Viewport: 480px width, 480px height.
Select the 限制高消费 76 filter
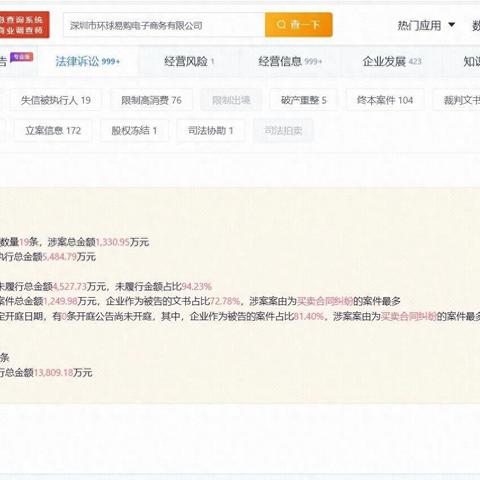coord(151,100)
